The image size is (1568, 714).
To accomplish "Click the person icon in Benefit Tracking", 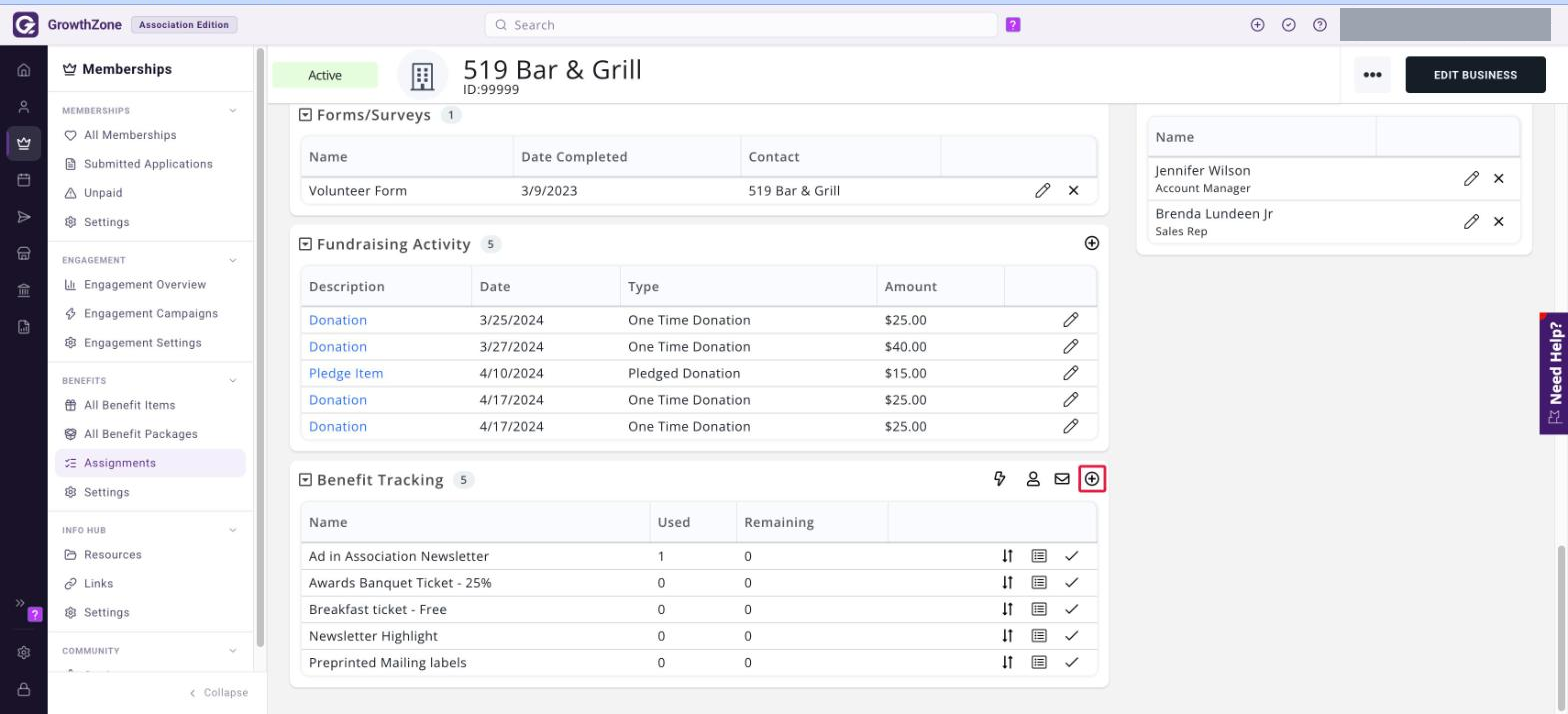I will pos(1033,480).
